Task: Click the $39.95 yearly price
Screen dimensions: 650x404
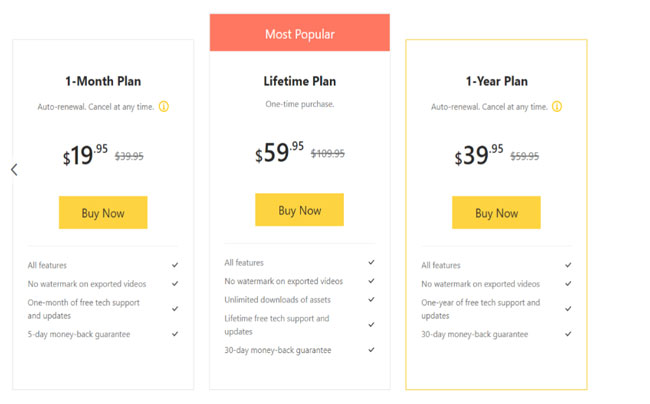Action: [479, 155]
